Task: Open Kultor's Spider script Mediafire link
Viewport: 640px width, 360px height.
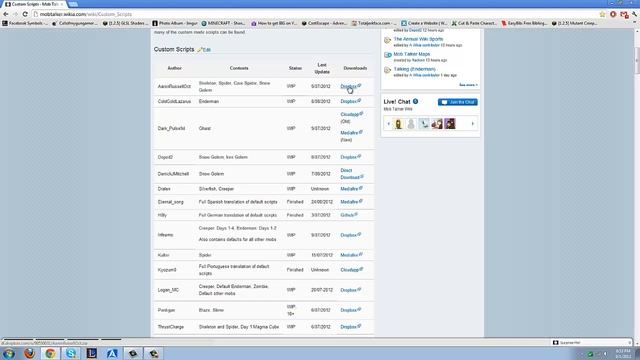Action: (351, 255)
